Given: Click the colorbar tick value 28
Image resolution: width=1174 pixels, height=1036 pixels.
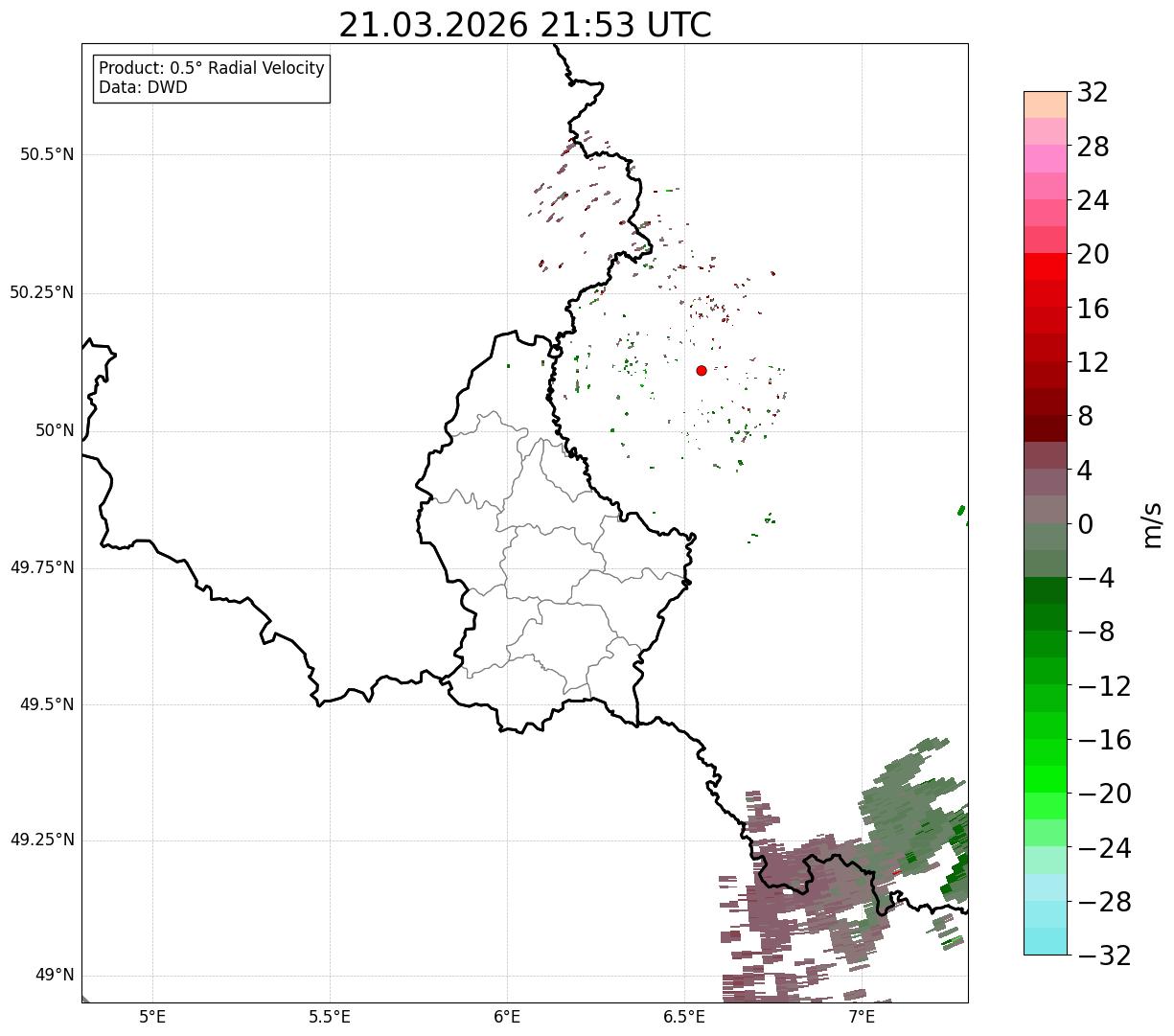Looking at the screenshot, I should (1093, 147).
